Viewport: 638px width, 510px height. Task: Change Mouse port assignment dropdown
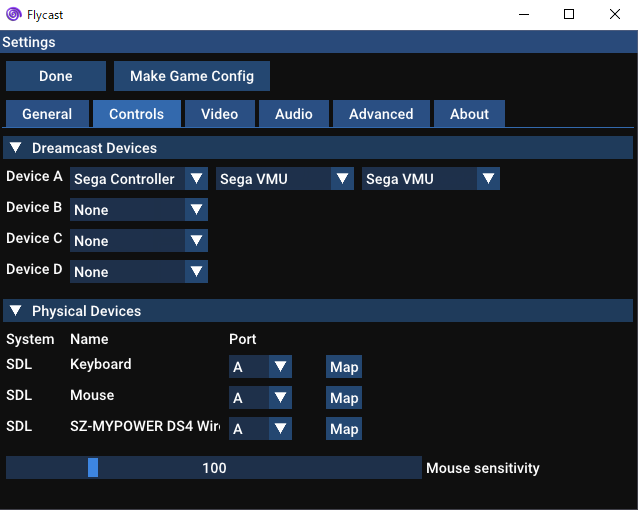(260, 398)
